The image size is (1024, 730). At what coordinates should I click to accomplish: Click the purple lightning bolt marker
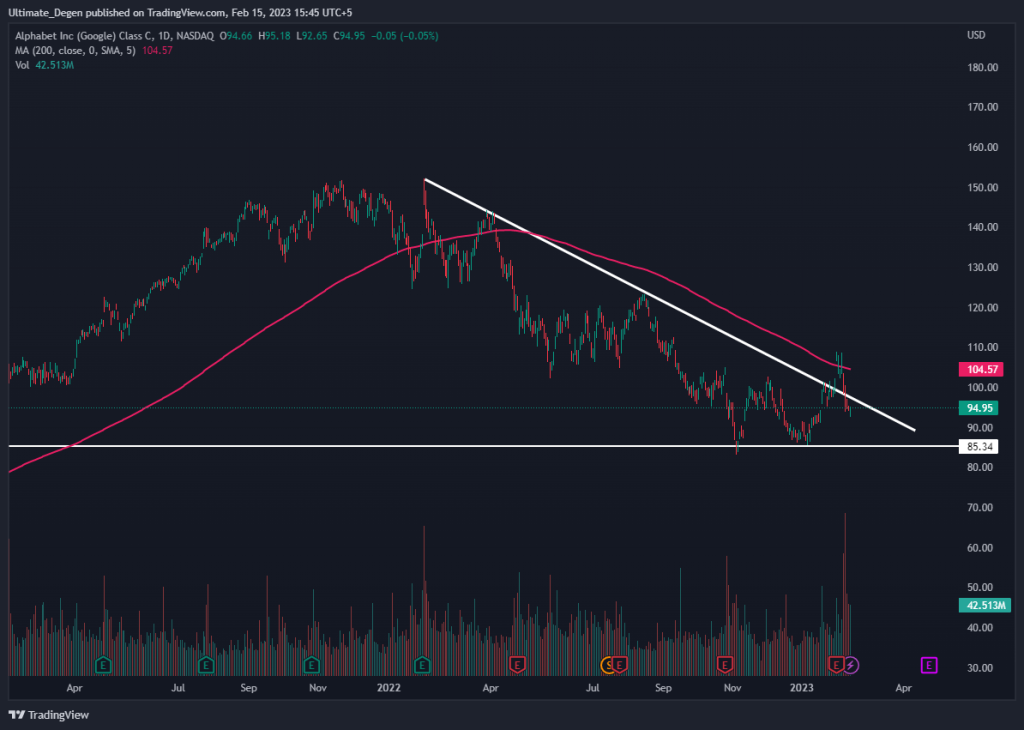[850, 665]
